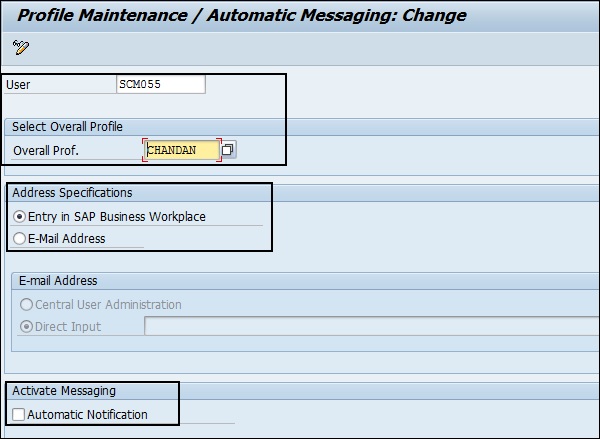
Task: Click the "Overall Prof." field label
Action: pos(46,150)
